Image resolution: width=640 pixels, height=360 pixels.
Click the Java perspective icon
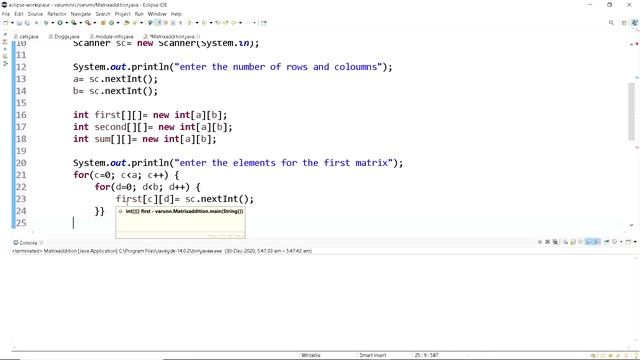pos(634,23)
